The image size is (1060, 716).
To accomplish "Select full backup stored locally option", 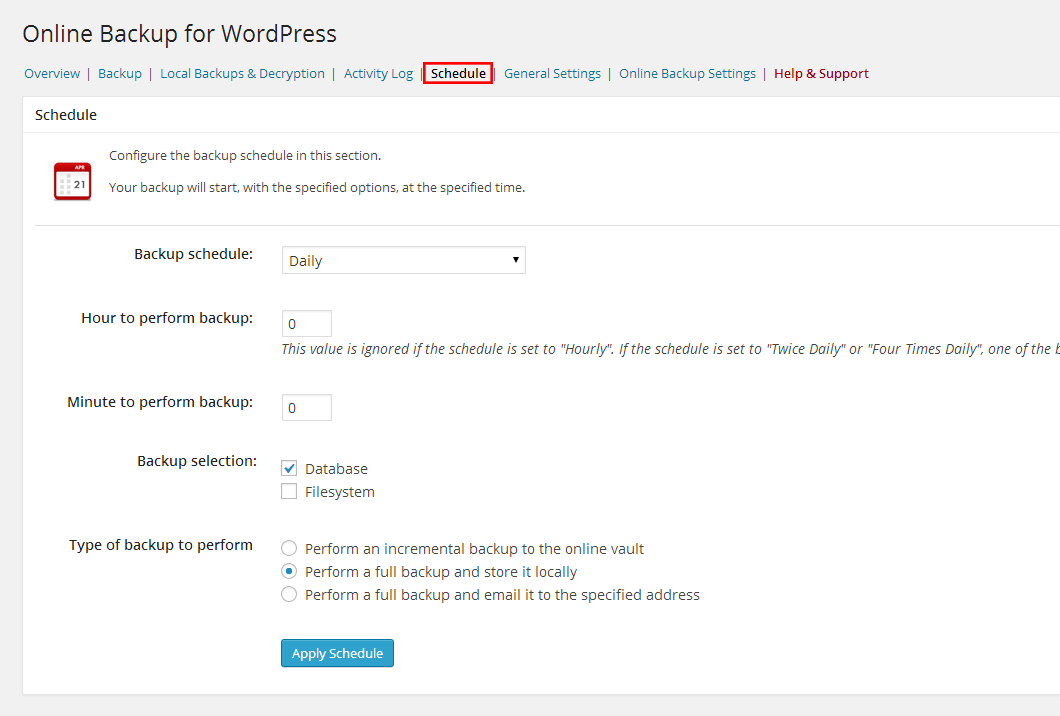I will tap(289, 571).
